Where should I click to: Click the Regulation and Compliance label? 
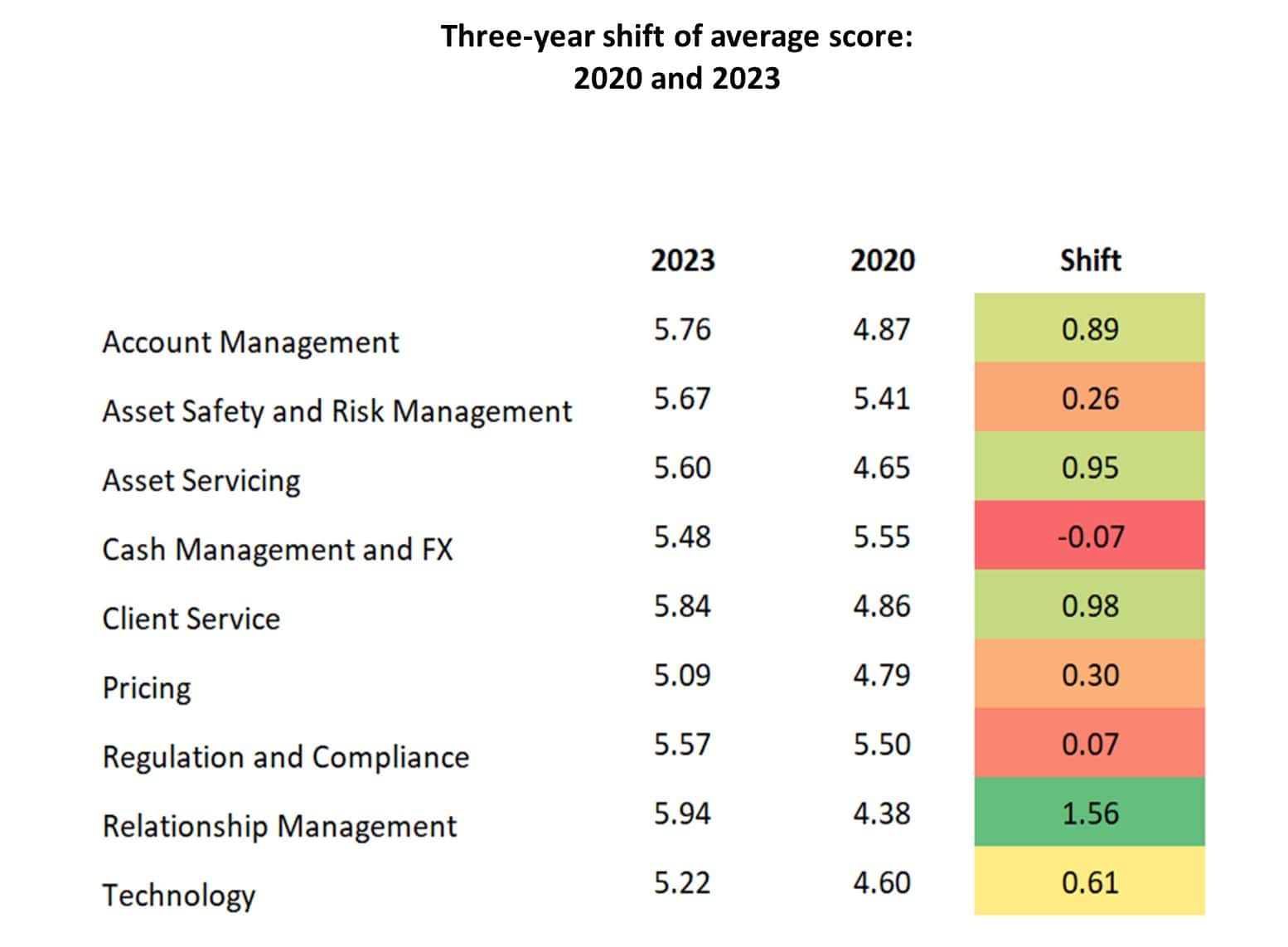click(x=286, y=757)
